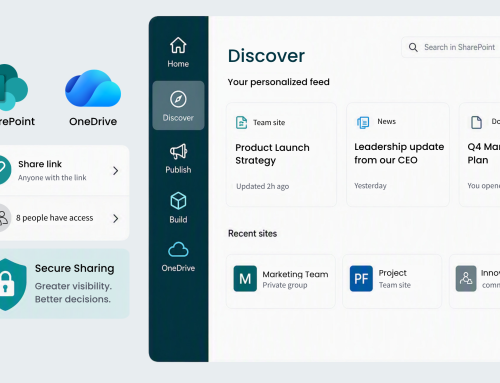Click the Team site document icon
500x383 pixels.
[241, 122]
